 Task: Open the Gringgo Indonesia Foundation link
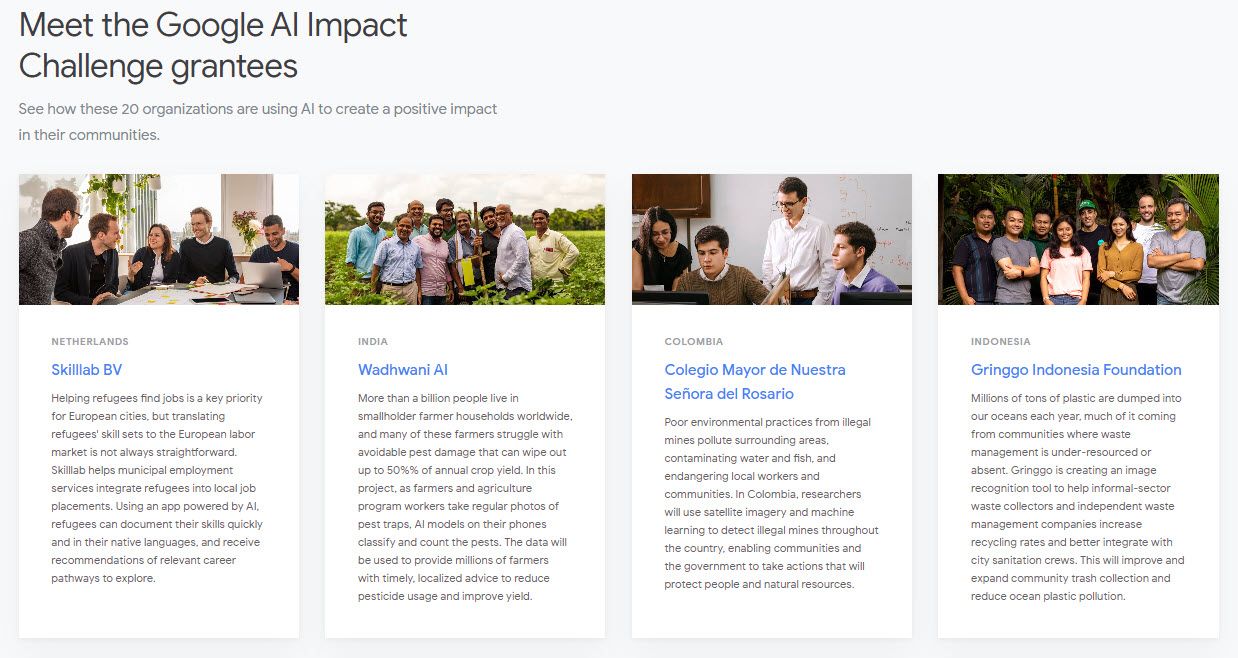(x=1076, y=370)
